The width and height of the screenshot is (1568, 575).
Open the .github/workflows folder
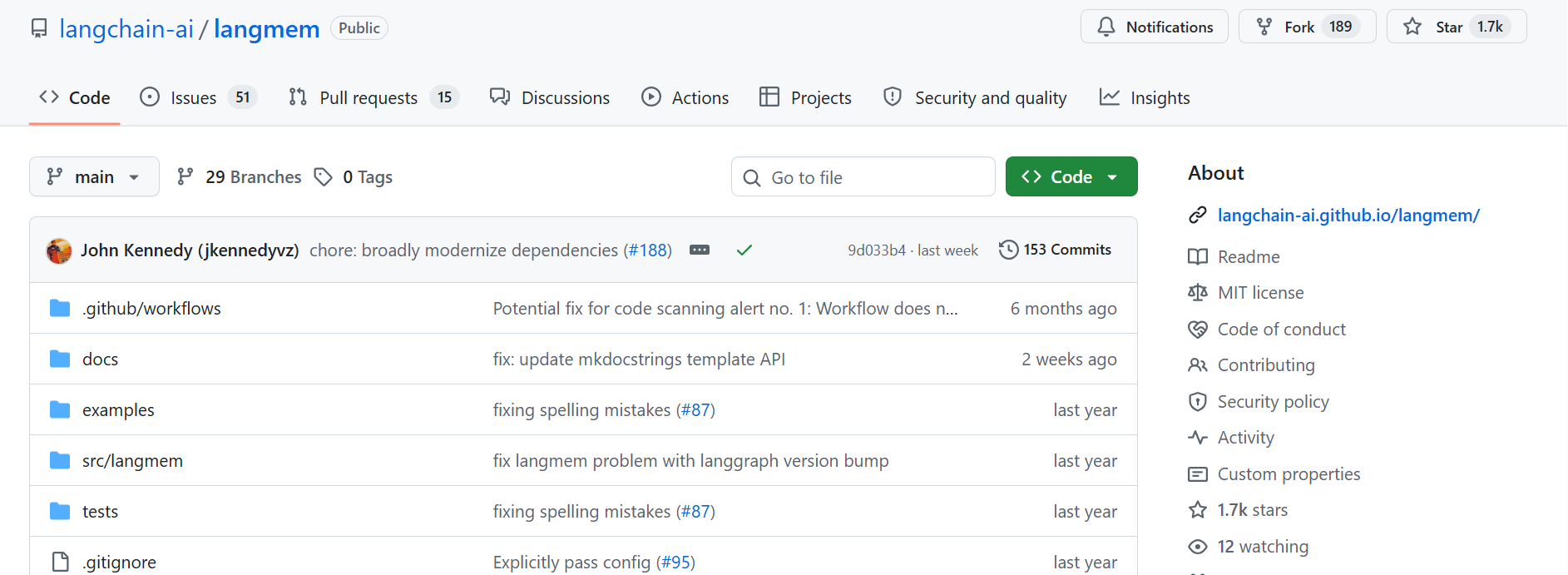(x=151, y=309)
